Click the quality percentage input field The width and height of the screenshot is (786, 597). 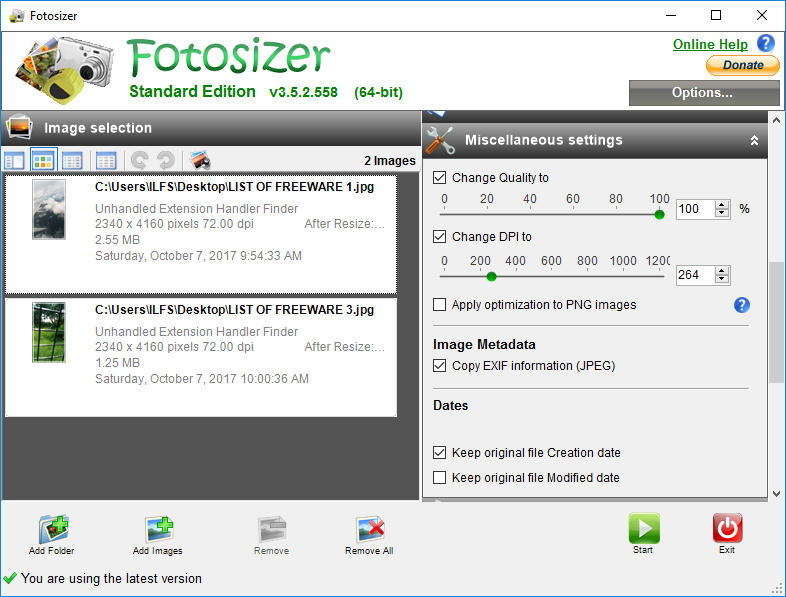tap(696, 209)
